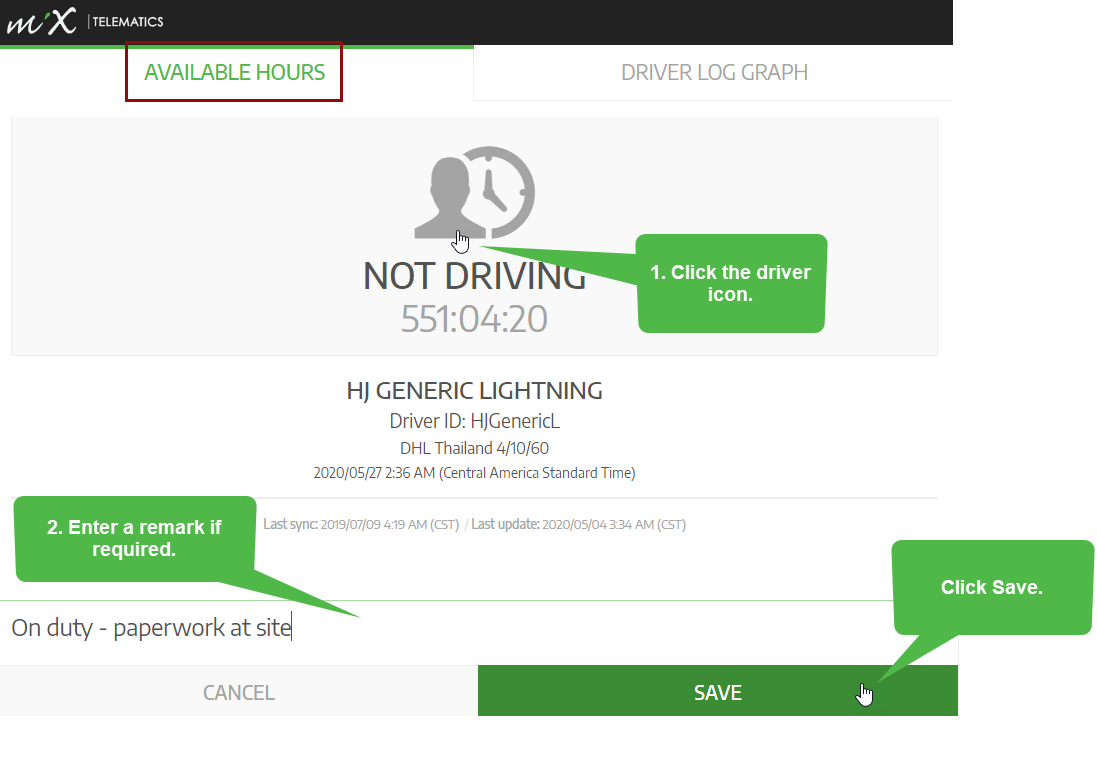Select the 551:04:20 timer value
Image resolution: width=1097 pixels, height=760 pixels.
click(x=474, y=319)
